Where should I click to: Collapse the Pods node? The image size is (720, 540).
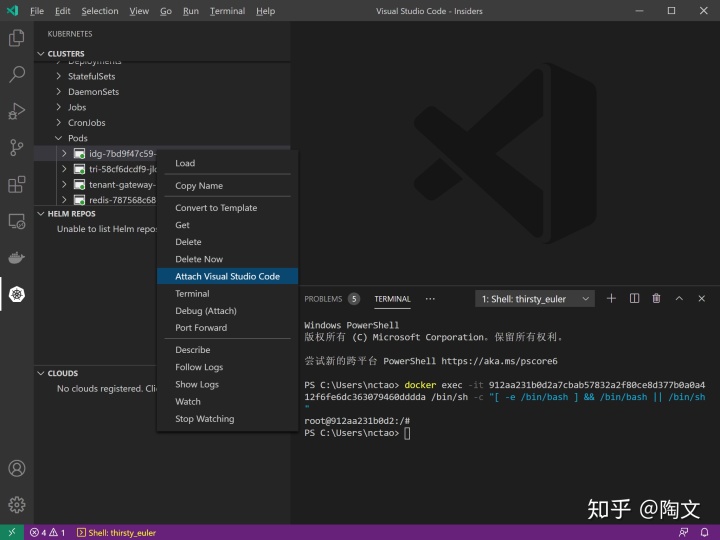58,138
